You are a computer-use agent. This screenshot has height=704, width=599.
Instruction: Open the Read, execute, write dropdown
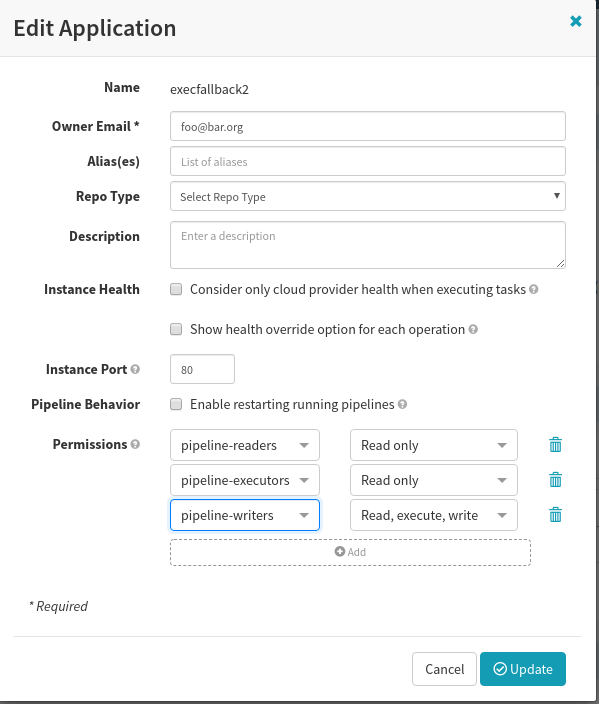tap(434, 515)
